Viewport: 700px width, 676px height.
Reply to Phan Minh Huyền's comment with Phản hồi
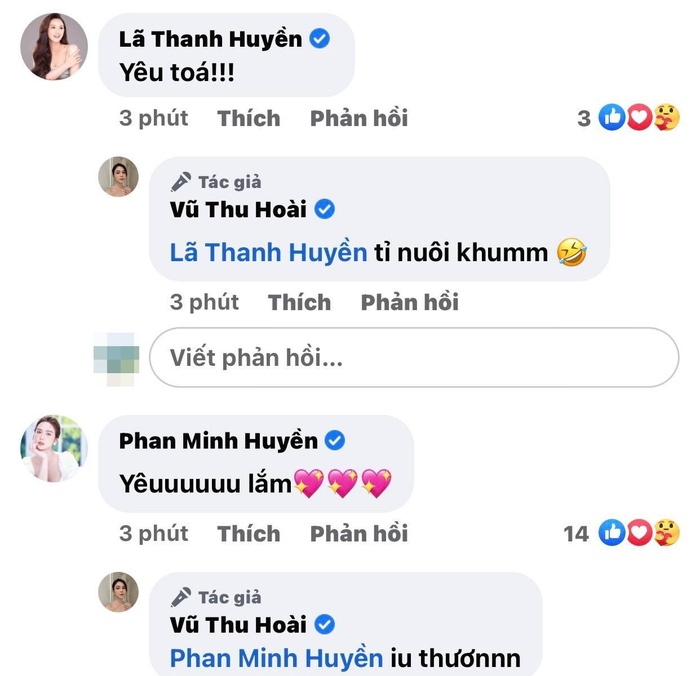tap(359, 534)
